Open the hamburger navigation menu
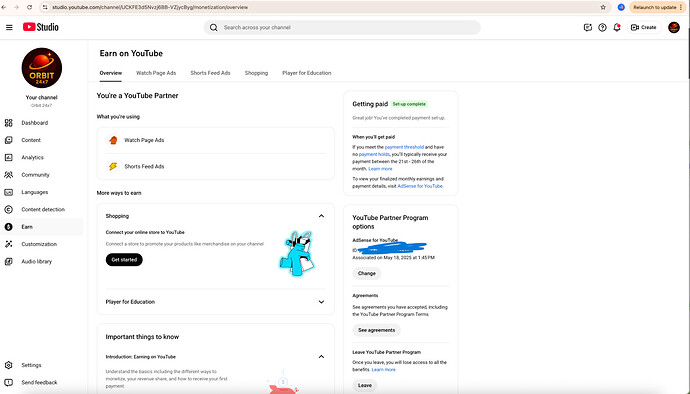The width and height of the screenshot is (690, 394). (9, 27)
